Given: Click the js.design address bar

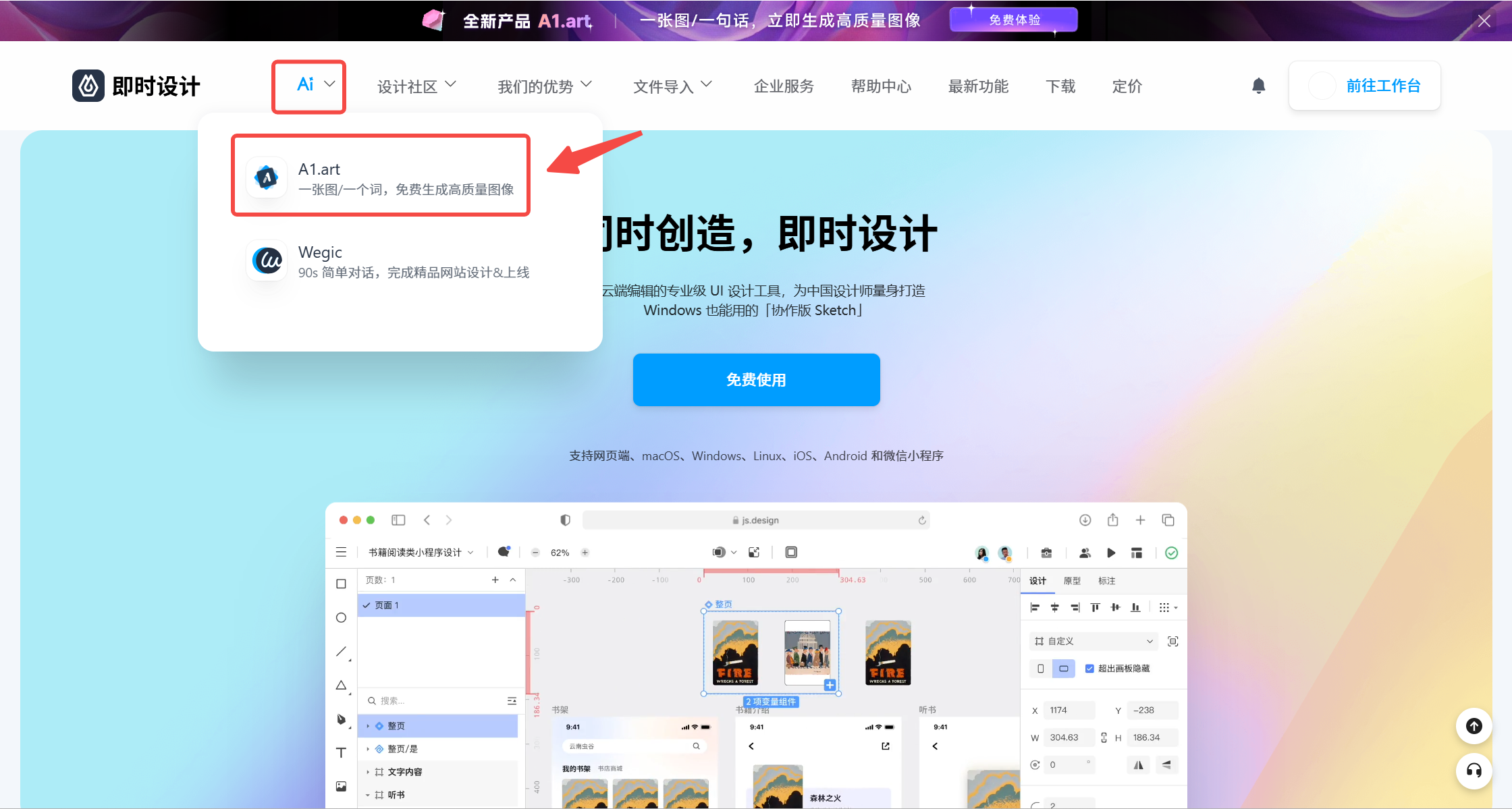Looking at the screenshot, I should 755,520.
